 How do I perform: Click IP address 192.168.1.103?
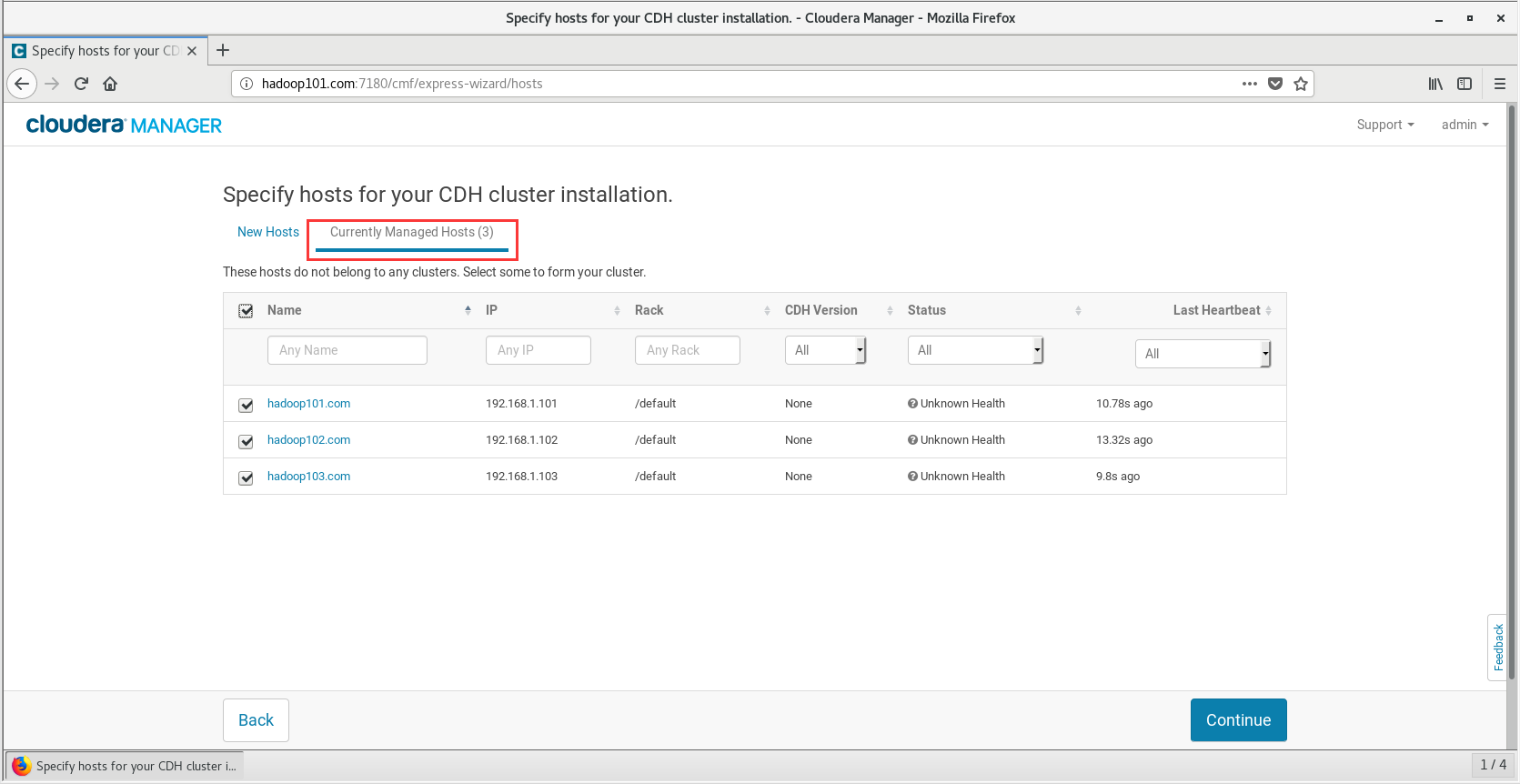coord(521,477)
